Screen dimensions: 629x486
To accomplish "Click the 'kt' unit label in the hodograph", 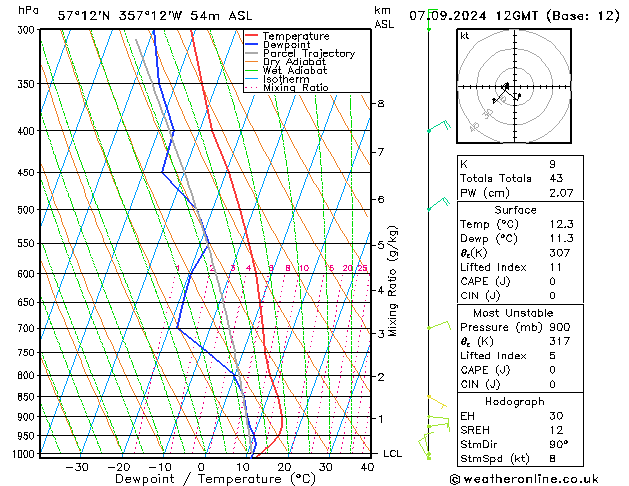I will point(465,35).
